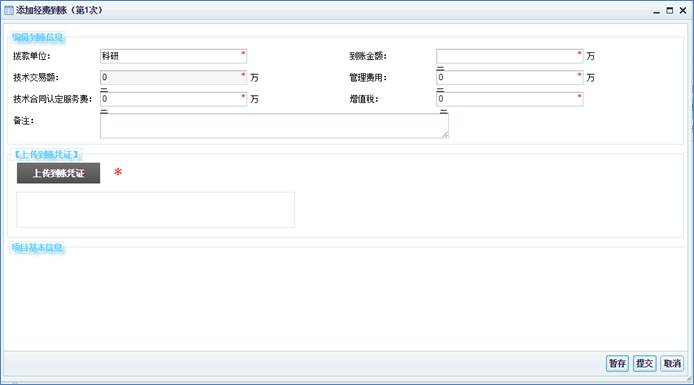This screenshot has width=694, height=385.
Task: Toggle the 【上传到账凭证】 section header
Action: [x=46, y=154]
